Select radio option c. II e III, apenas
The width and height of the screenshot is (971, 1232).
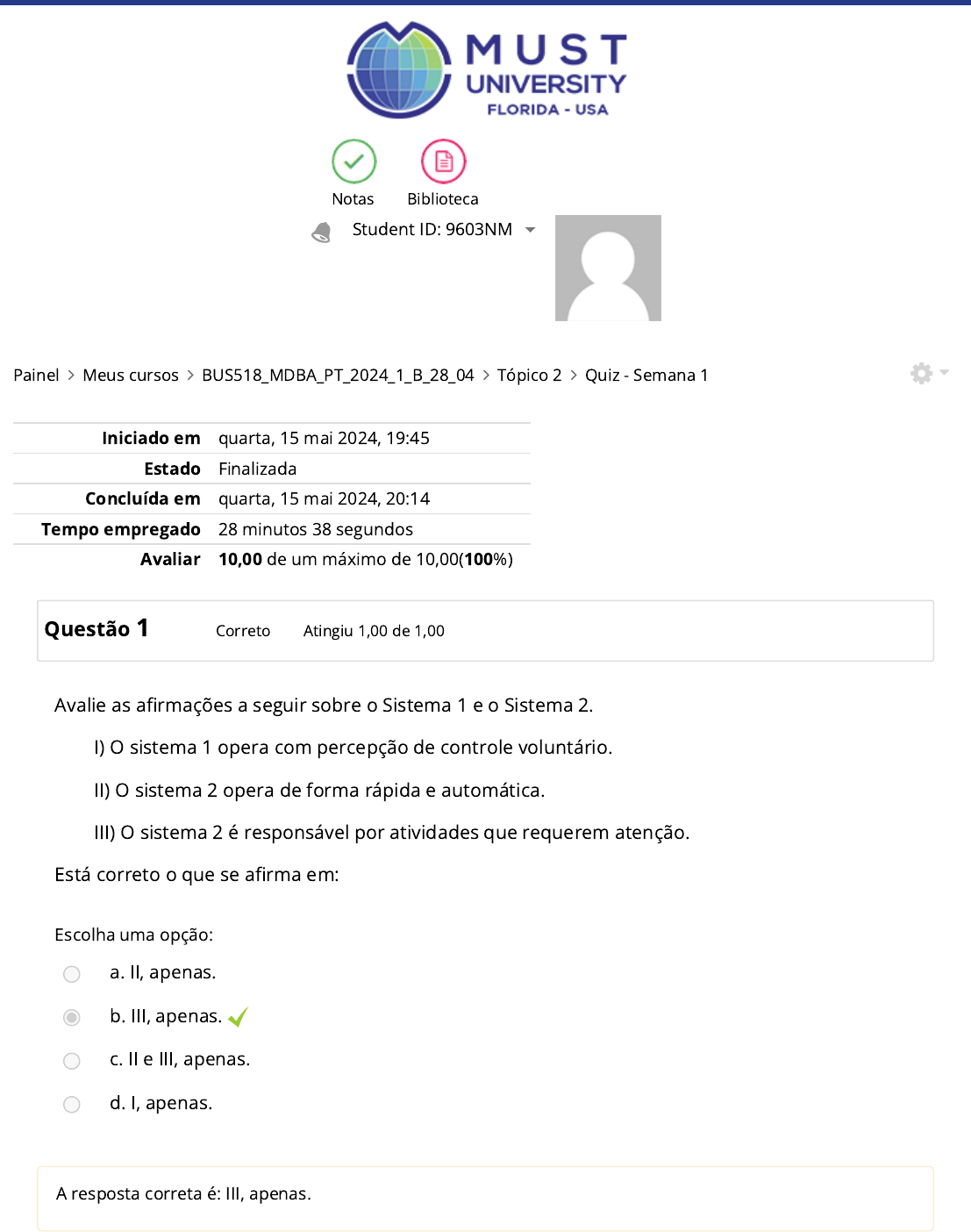coord(72,1061)
